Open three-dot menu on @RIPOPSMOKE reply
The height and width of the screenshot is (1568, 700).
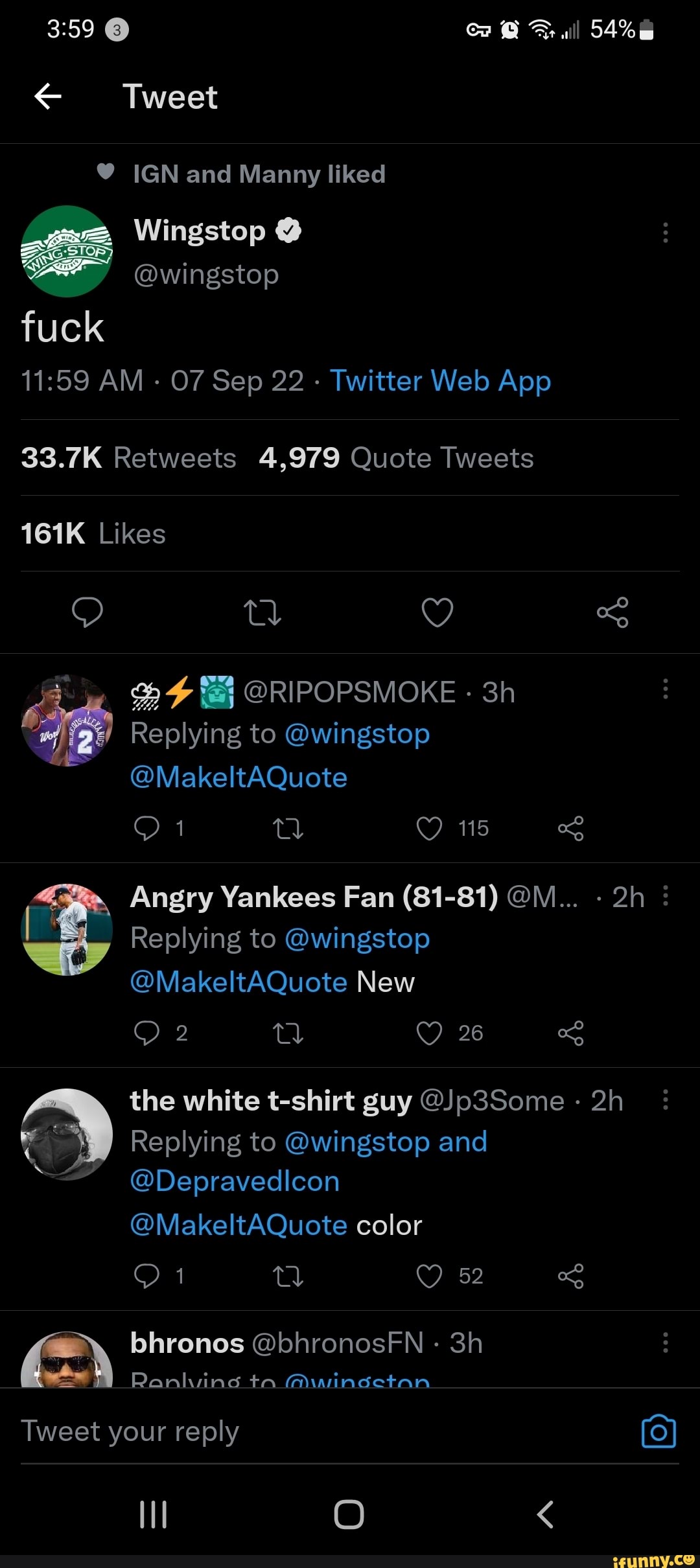pyautogui.click(x=665, y=689)
